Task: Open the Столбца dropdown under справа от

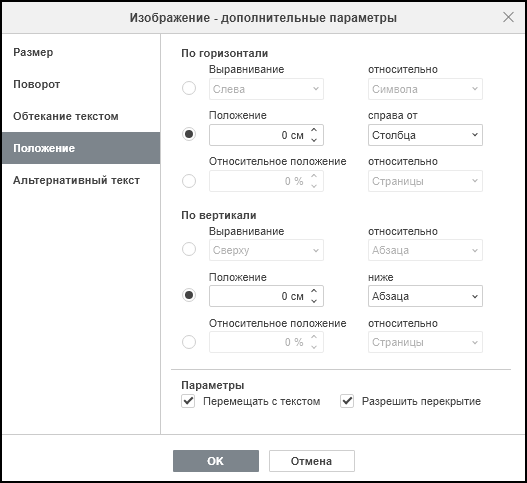Action: [425, 135]
